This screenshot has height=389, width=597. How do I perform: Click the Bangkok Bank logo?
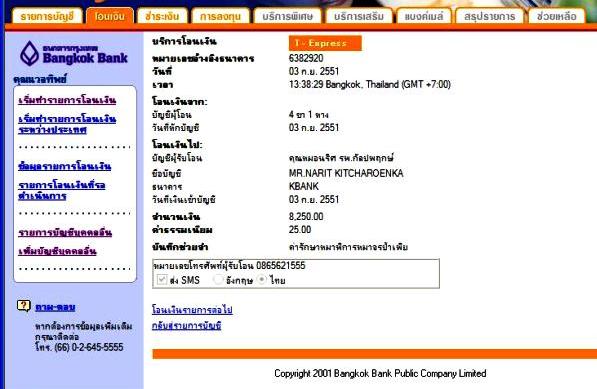coord(74,54)
